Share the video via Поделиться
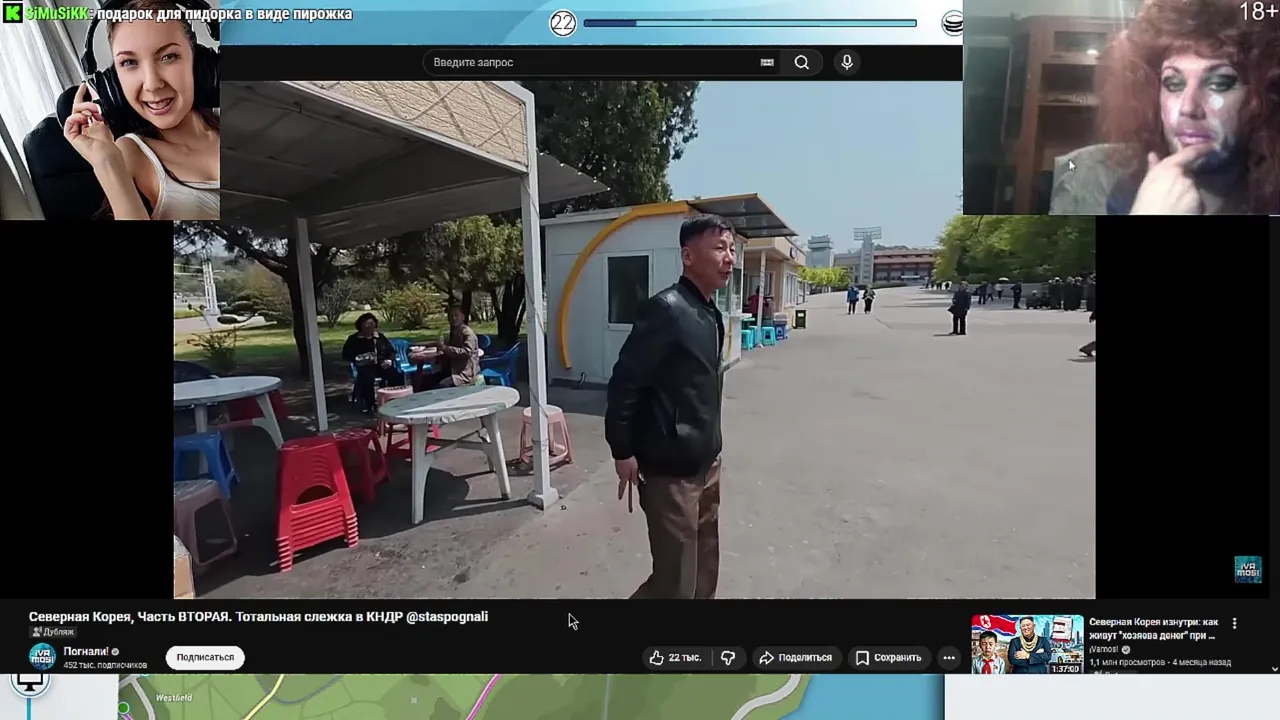The width and height of the screenshot is (1280, 720). click(x=795, y=657)
